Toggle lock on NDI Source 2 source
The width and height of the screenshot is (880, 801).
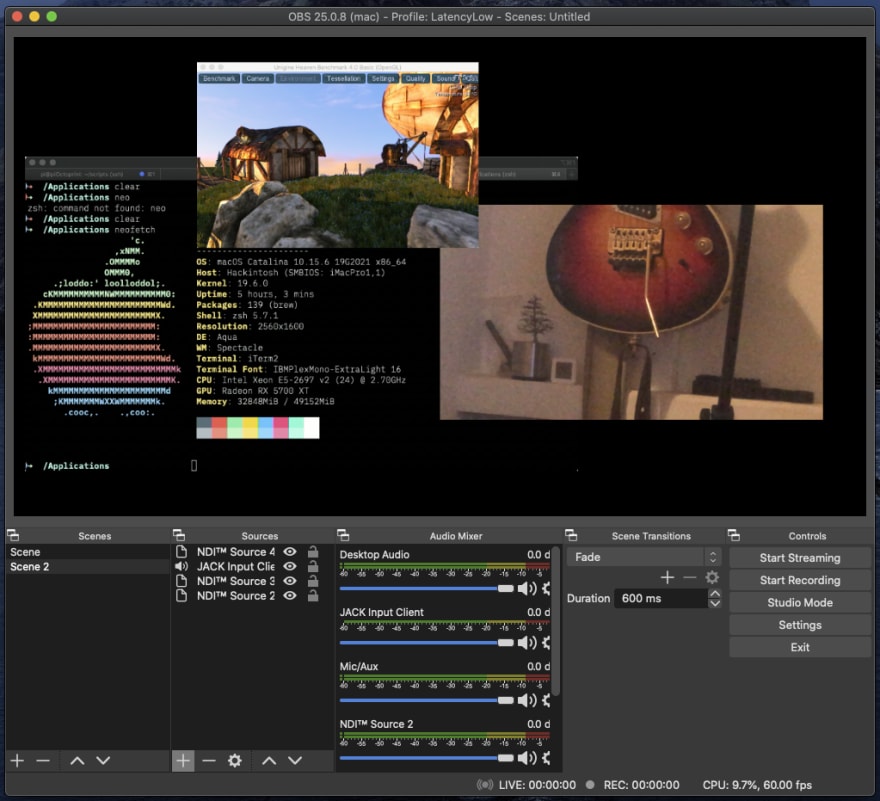click(x=313, y=596)
